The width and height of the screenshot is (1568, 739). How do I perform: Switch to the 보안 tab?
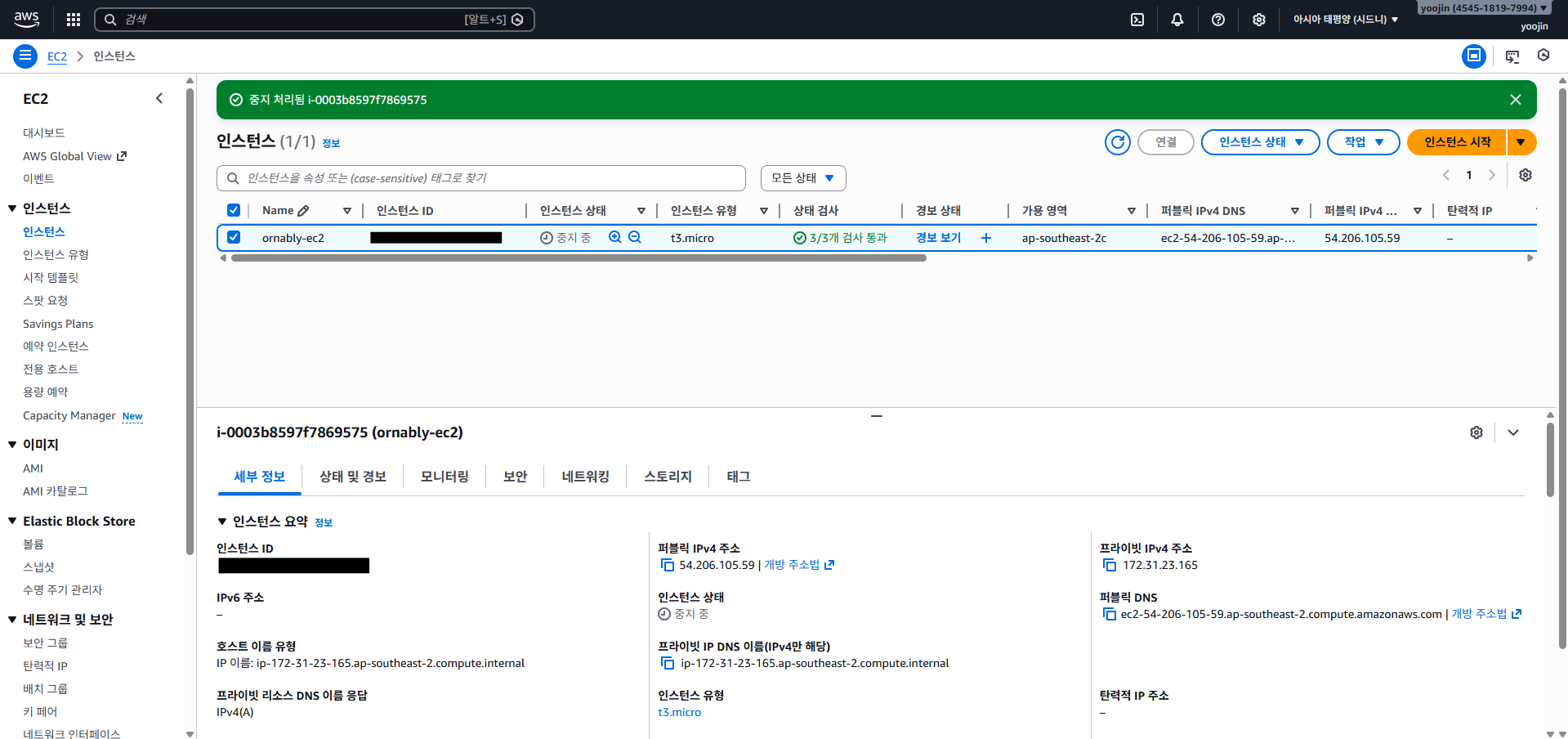click(x=515, y=477)
